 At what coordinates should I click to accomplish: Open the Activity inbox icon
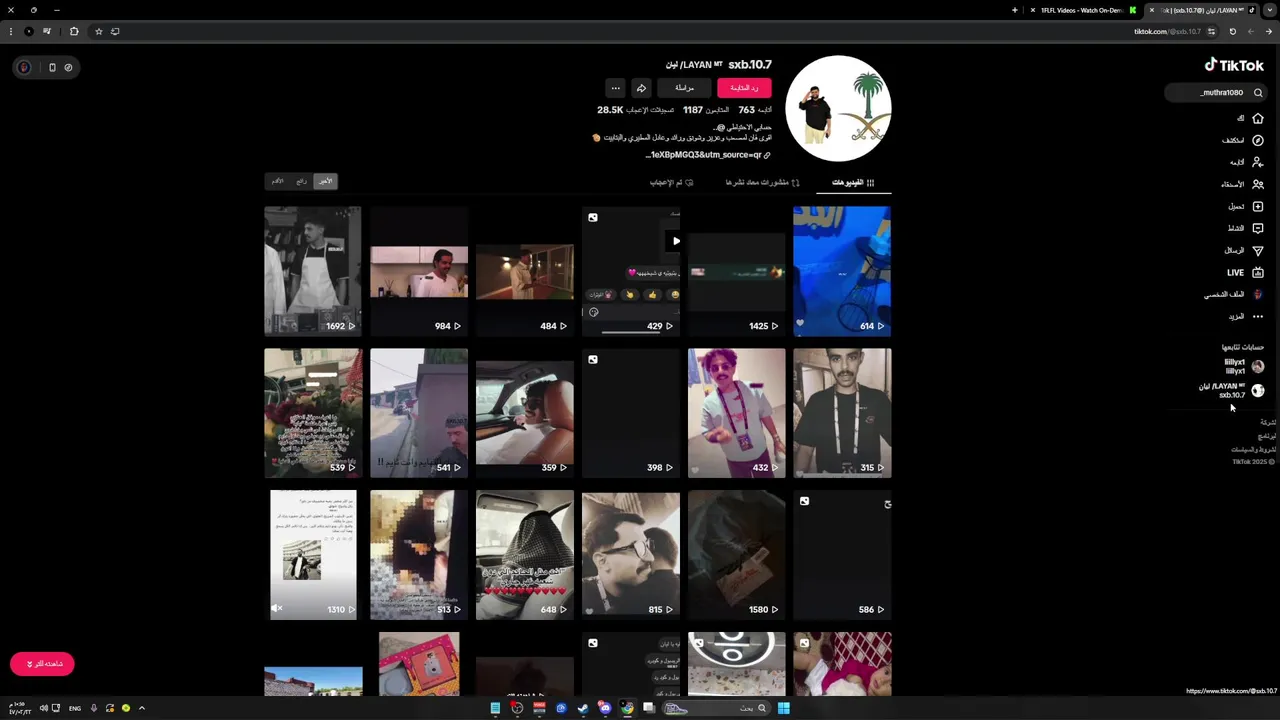(x=1258, y=228)
